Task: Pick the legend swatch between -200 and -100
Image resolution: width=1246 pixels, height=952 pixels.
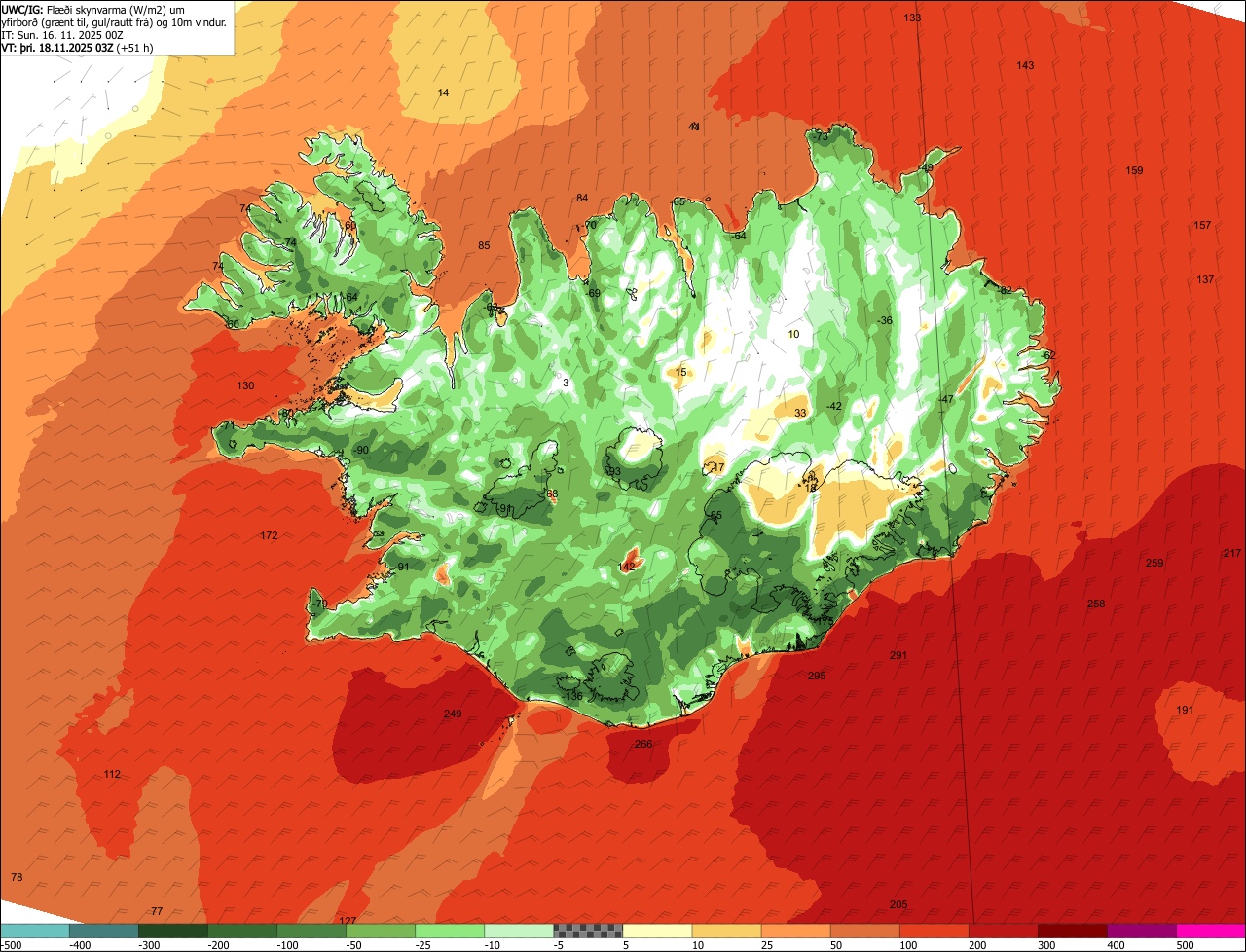Action: pos(242,931)
